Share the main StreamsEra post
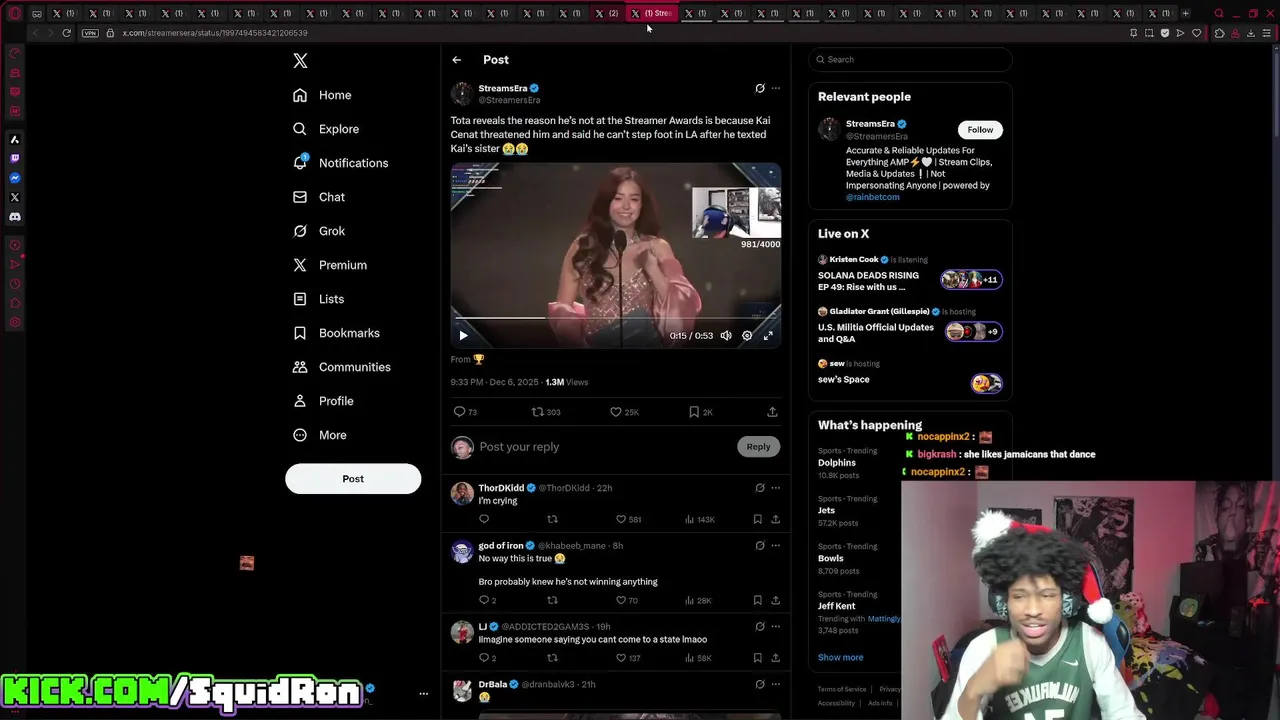The height and width of the screenshot is (720, 1280). (772, 412)
